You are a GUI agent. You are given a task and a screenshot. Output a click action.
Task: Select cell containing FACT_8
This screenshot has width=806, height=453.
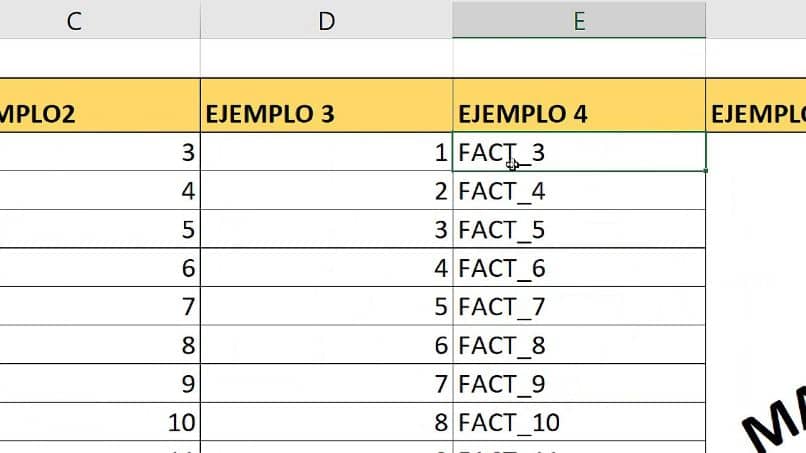(x=578, y=345)
